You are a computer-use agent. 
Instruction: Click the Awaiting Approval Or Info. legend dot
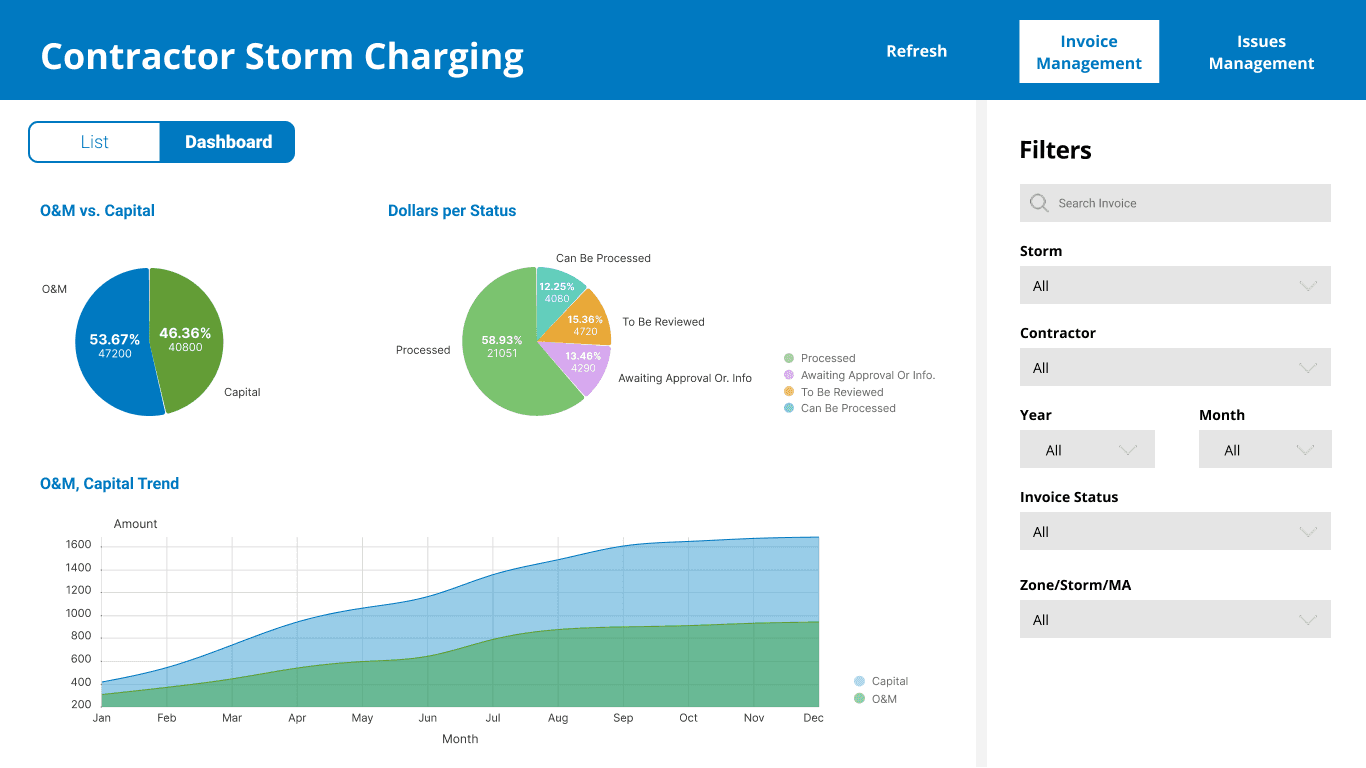point(789,375)
